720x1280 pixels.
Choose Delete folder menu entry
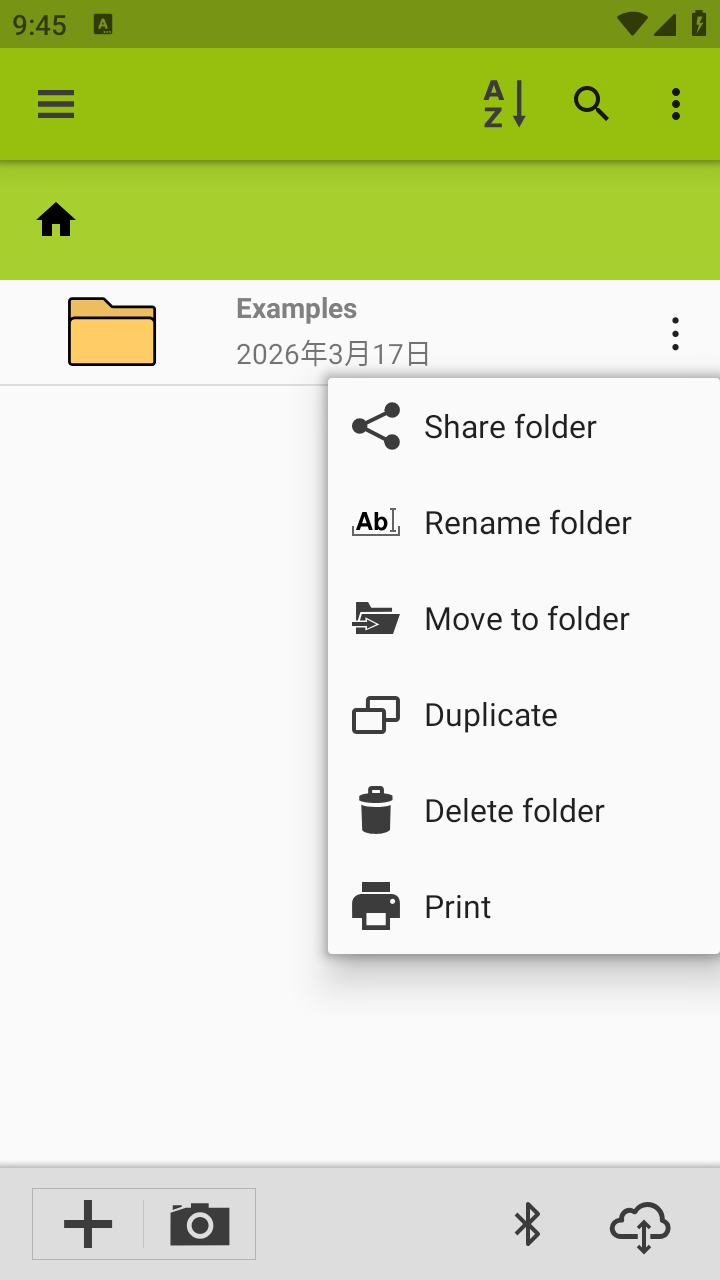click(514, 811)
